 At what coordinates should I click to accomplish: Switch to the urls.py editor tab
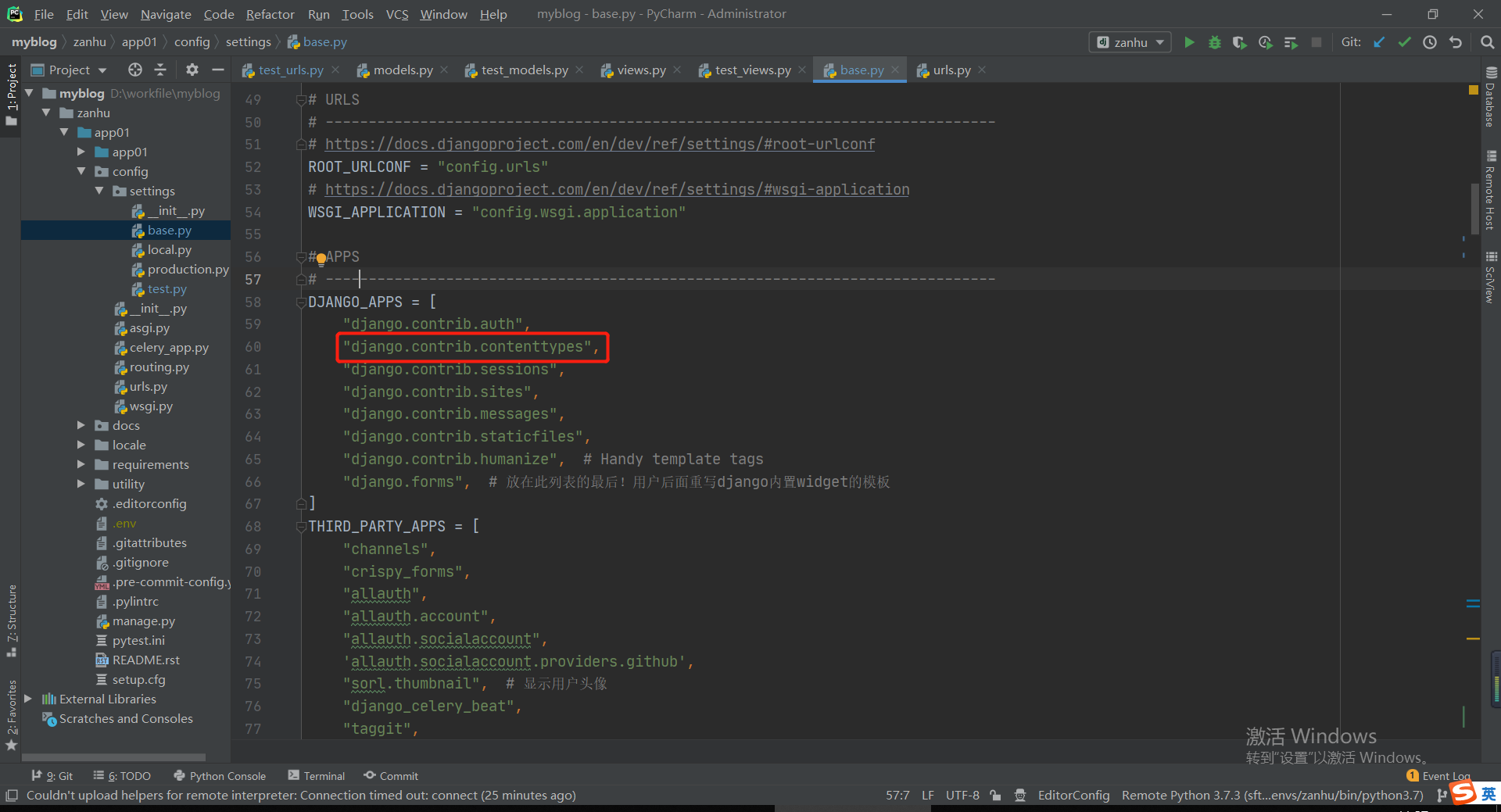point(951,70)
